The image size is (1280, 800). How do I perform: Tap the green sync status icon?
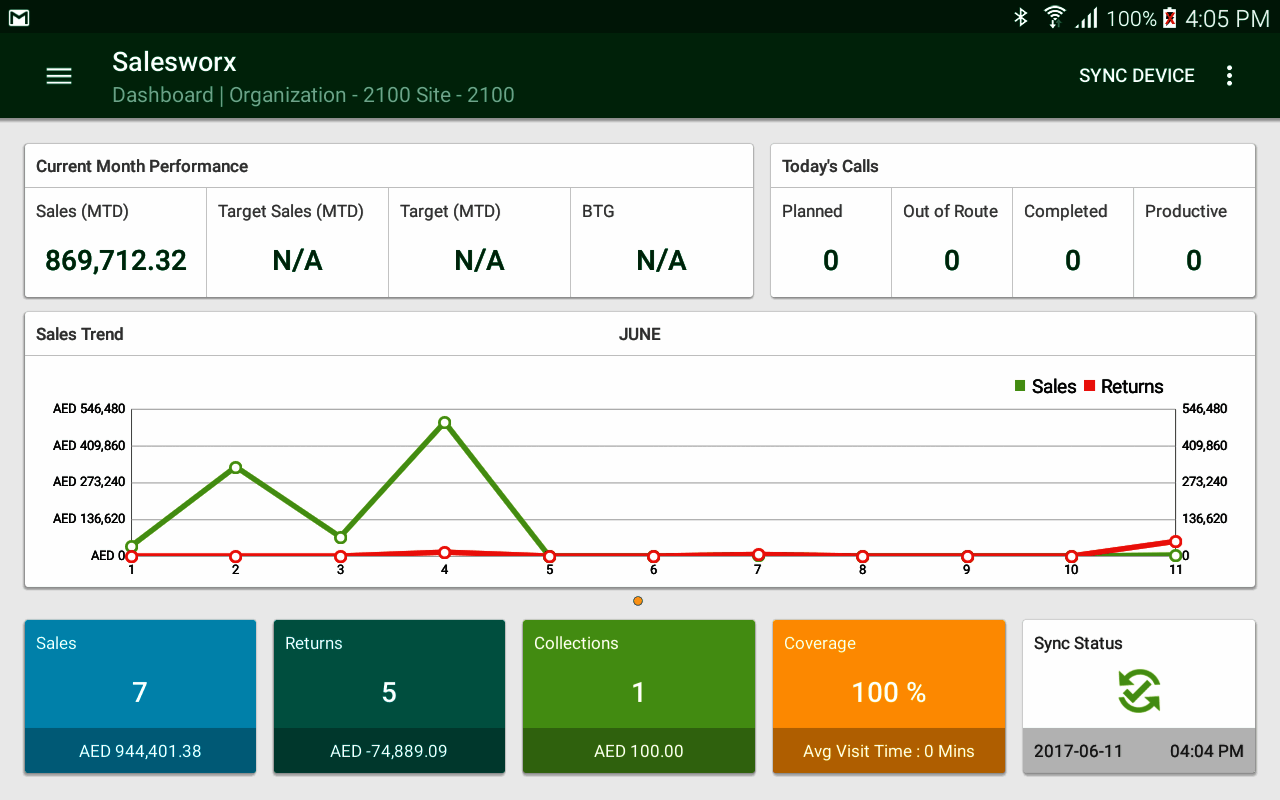coord(1139,691)
